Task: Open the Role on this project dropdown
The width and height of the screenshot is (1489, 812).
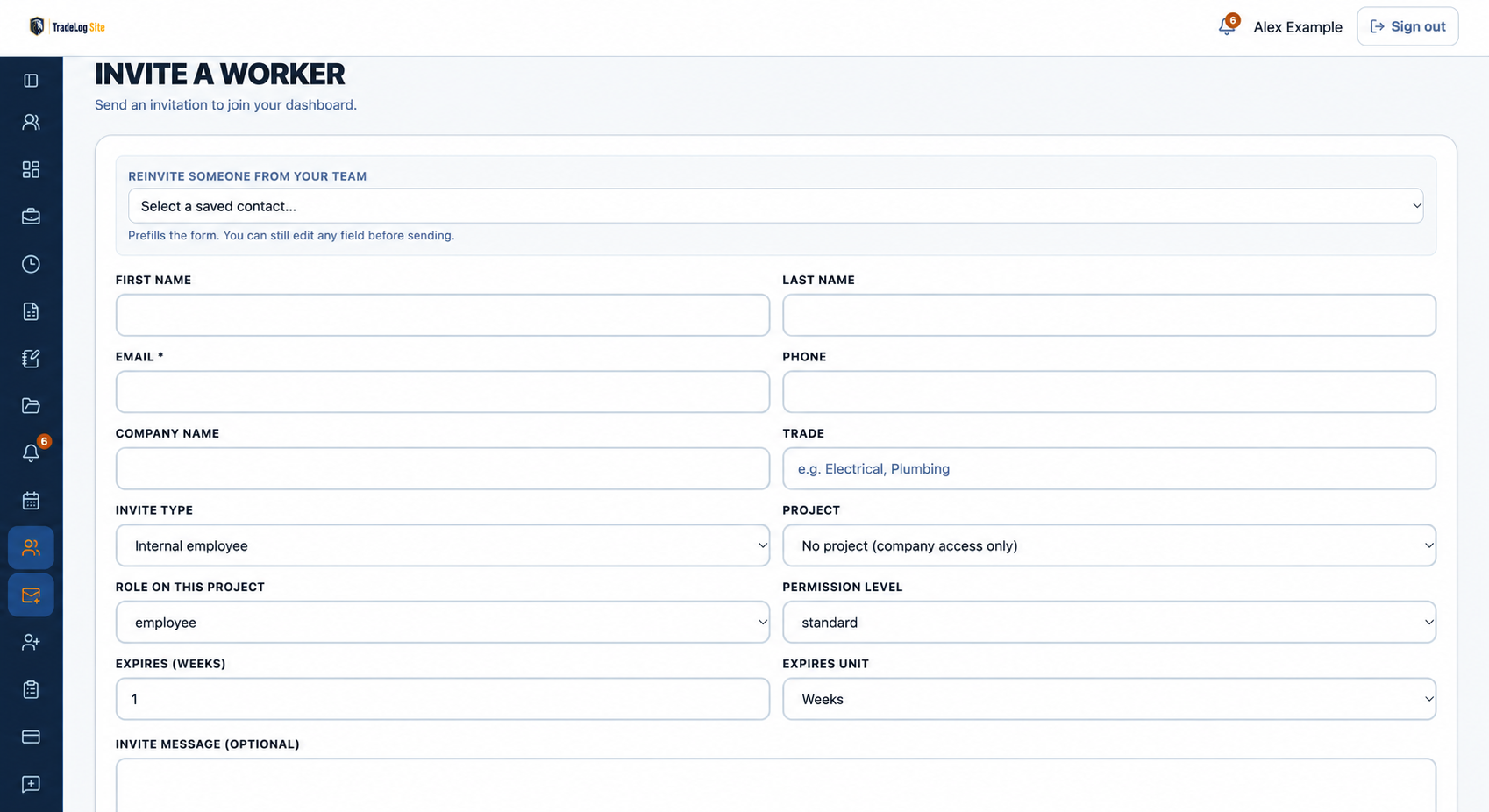Action: [443, 623]
